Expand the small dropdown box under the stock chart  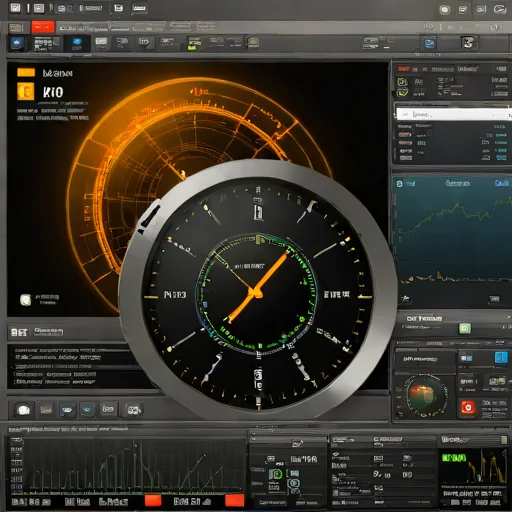coord(494,299)
